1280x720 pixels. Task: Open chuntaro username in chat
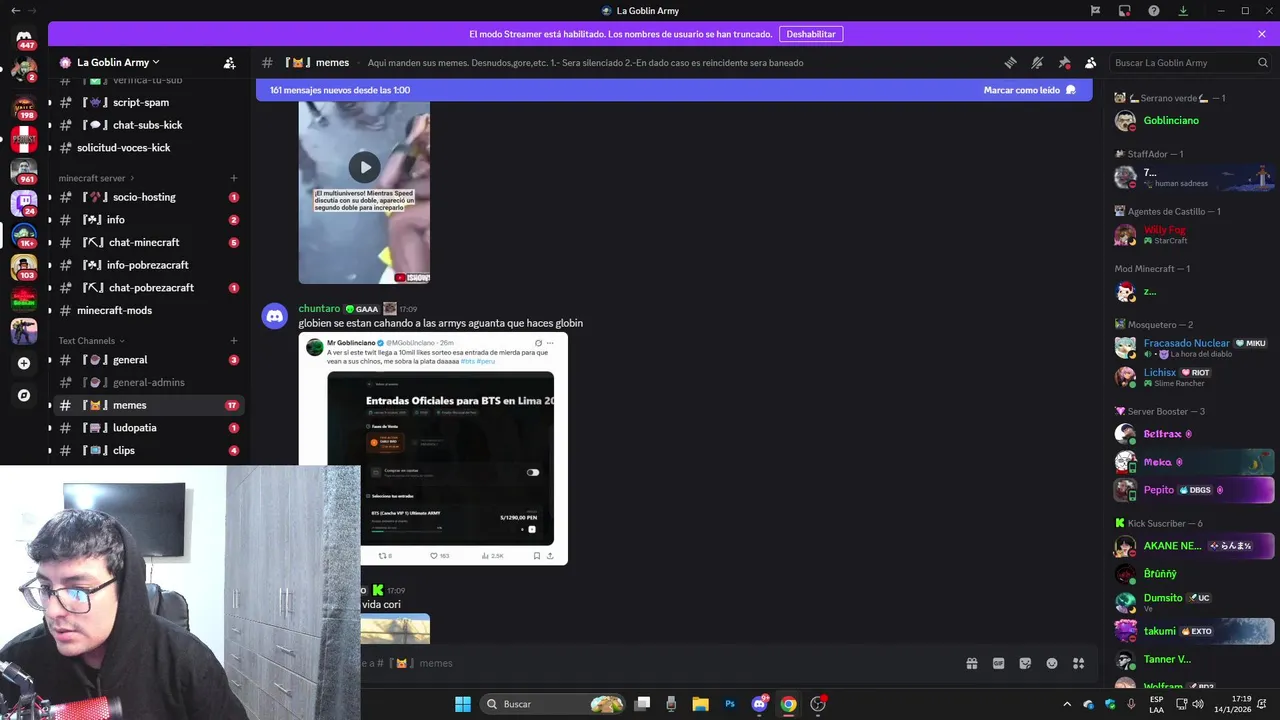(320, 309)
